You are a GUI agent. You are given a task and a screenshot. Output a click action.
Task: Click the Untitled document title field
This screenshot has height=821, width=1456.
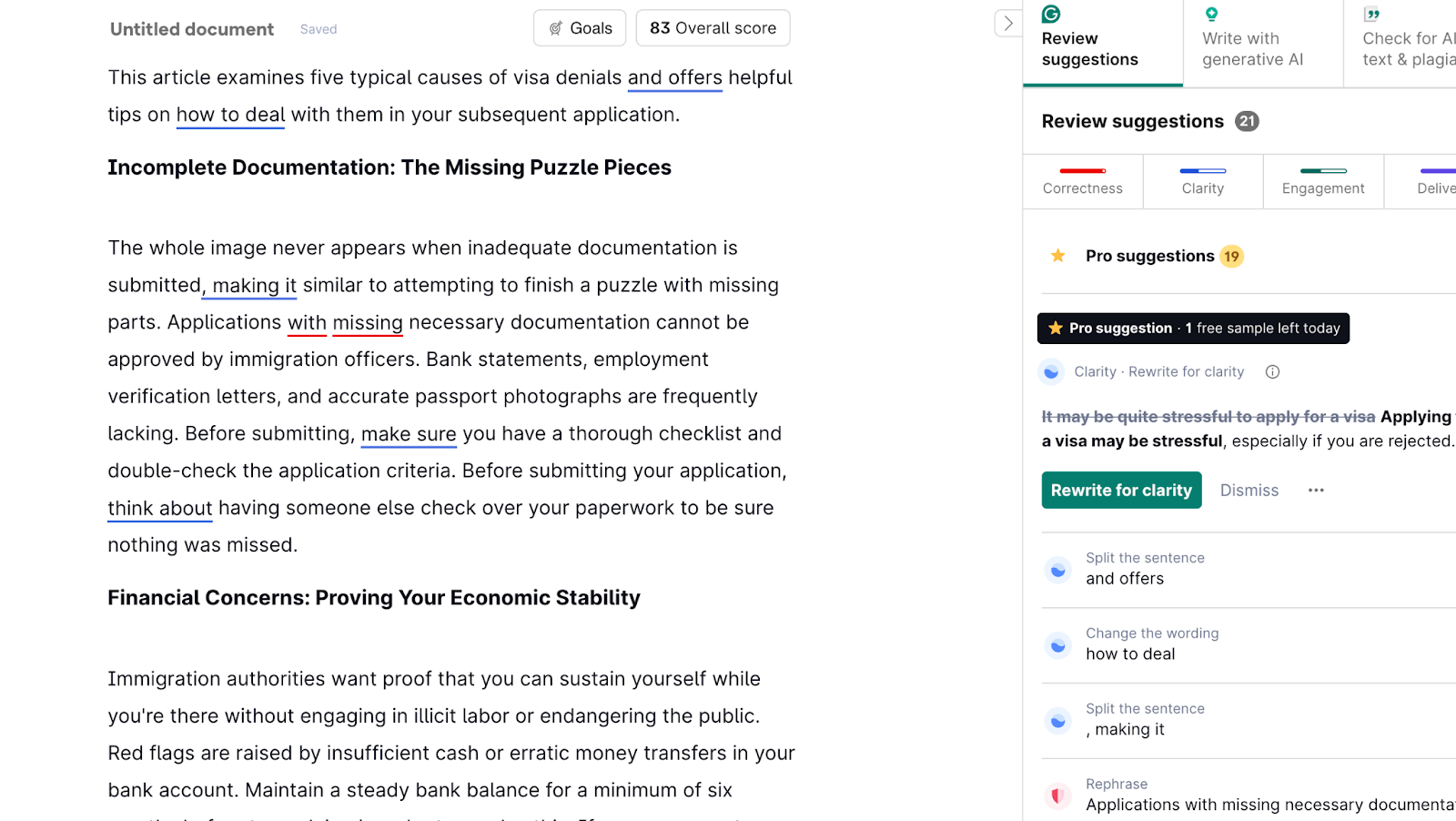(192, 29)
